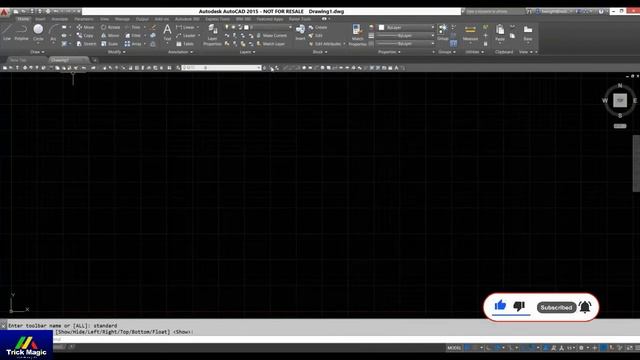
Task: Expand the Annotation panel
Action: click(x=180, y=52)
